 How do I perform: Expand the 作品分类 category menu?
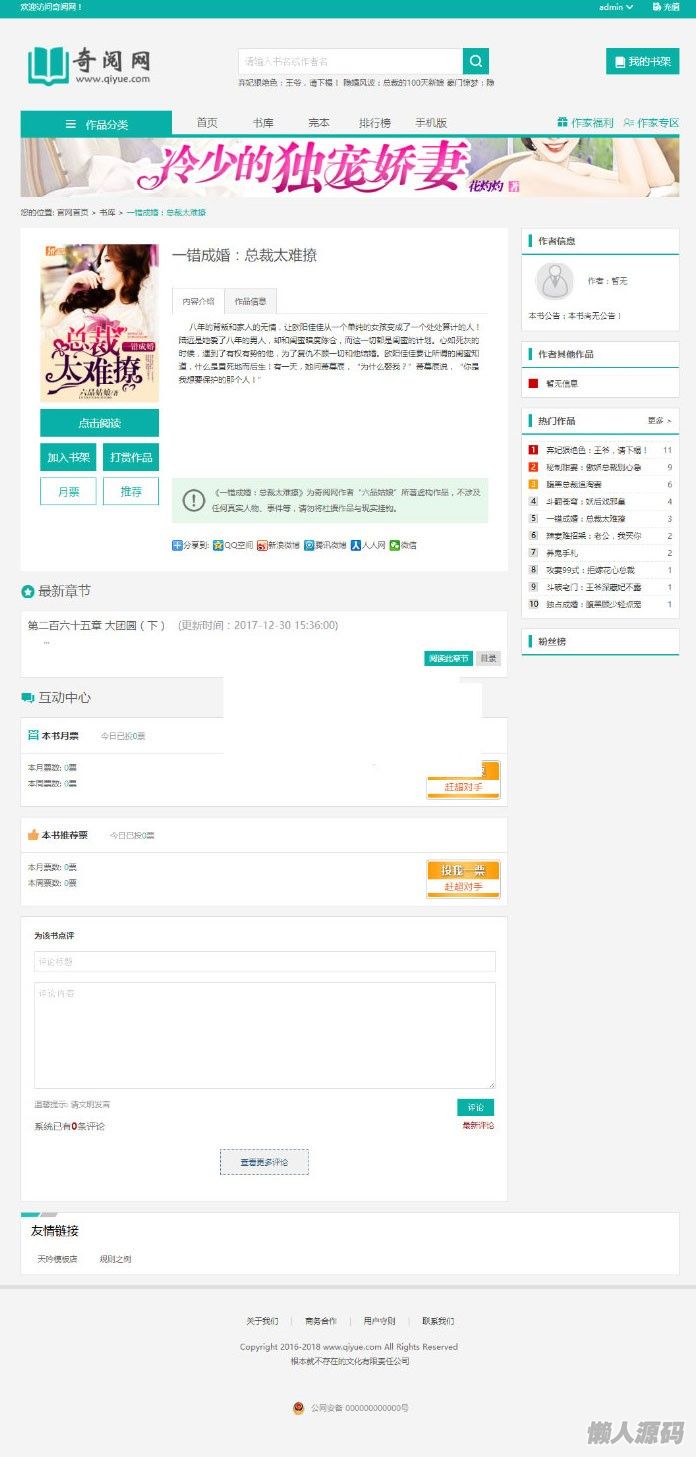coord(96,124)
